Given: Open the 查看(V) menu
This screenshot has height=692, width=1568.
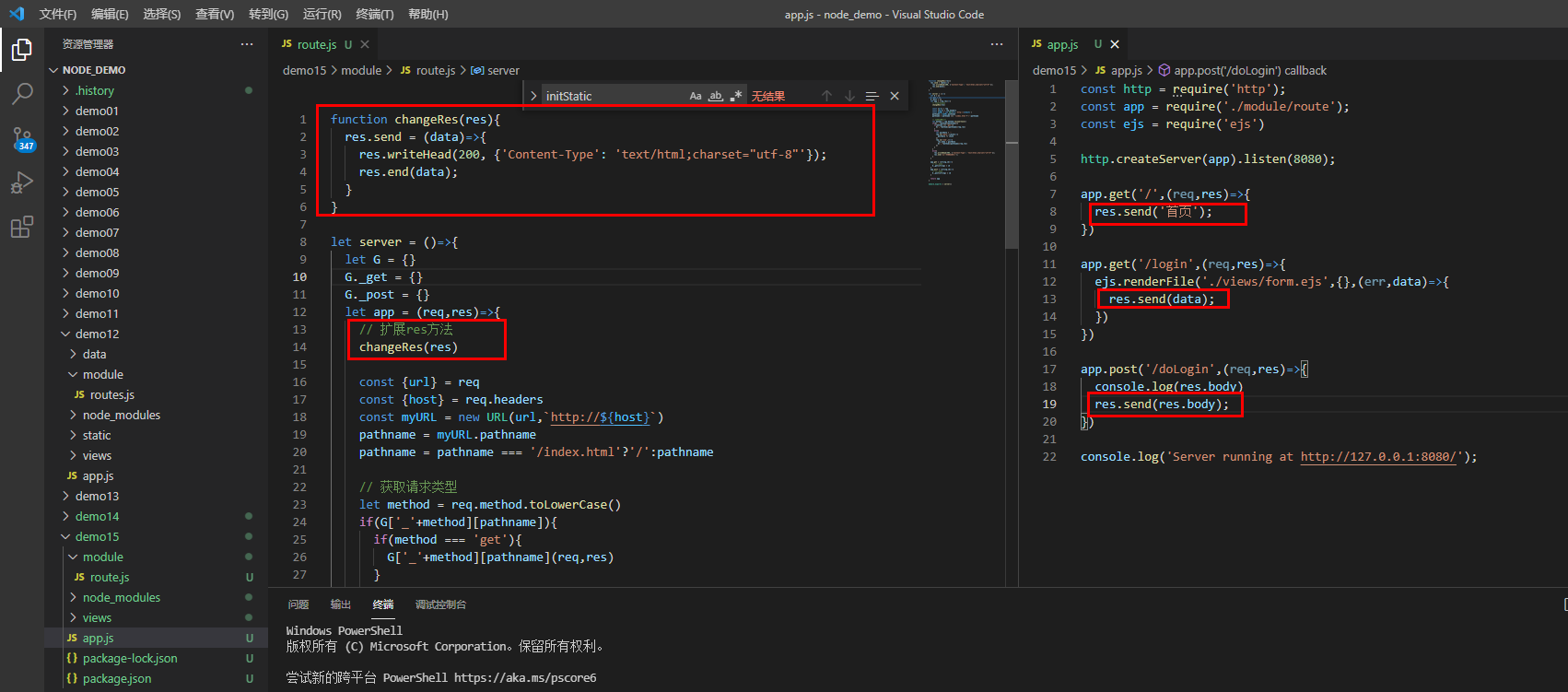Looking at the screenshot, I should click(x=215, y=14).
